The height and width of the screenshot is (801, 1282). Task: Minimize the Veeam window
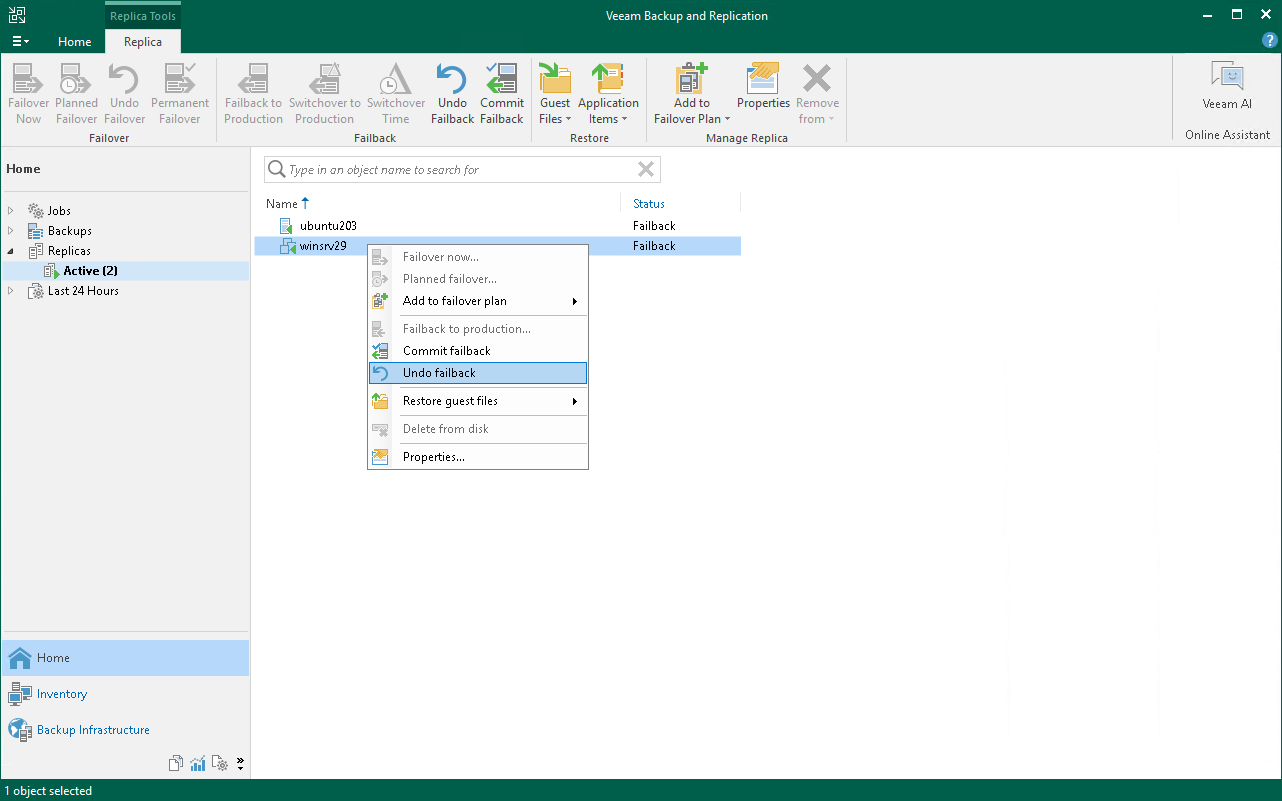[x=1207, y=15]
